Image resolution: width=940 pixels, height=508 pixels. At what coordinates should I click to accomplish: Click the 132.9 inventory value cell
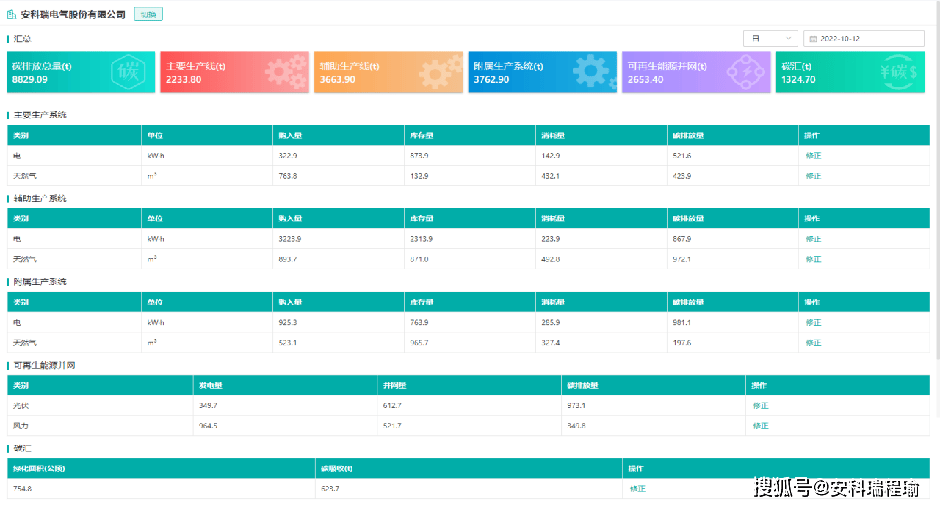[x=419, y=176]
